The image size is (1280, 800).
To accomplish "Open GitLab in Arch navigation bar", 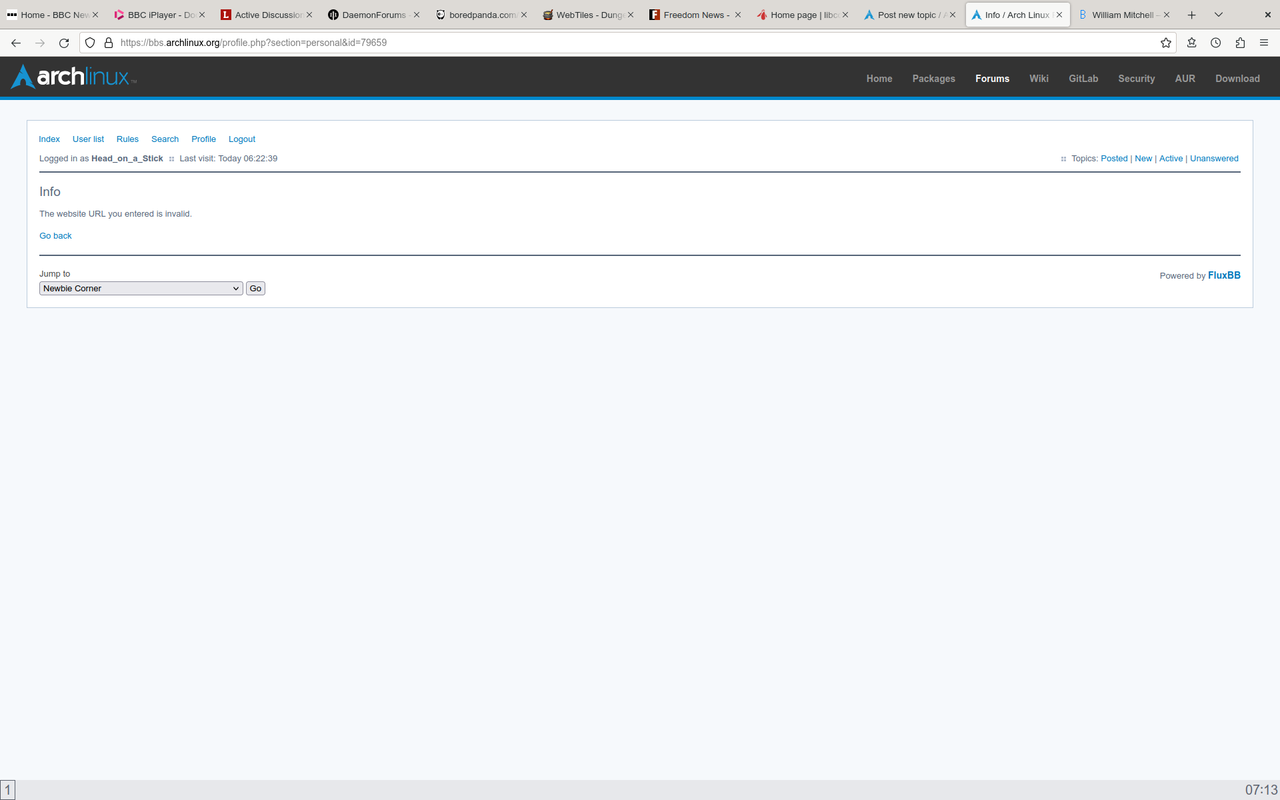I will tap(1083, 78).
